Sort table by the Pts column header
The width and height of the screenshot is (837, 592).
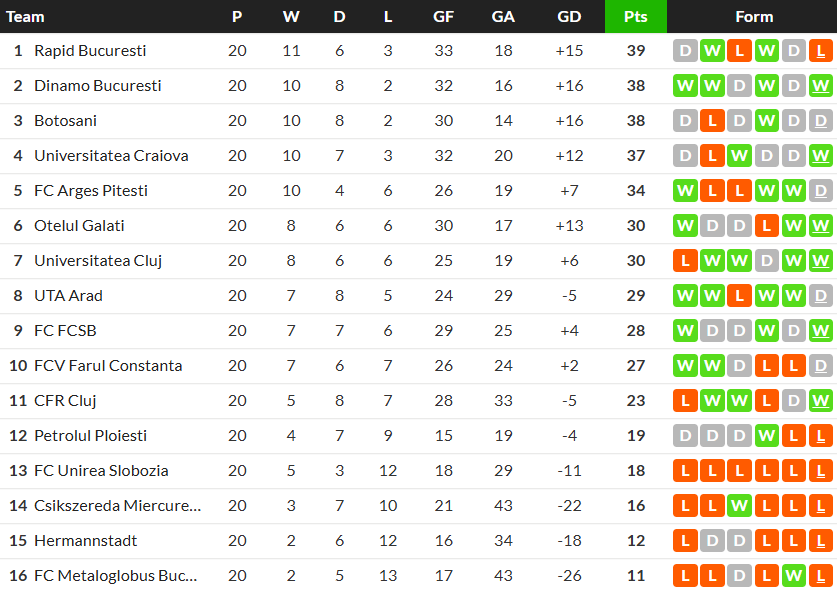pyautogui.click(x=636, y=16)
